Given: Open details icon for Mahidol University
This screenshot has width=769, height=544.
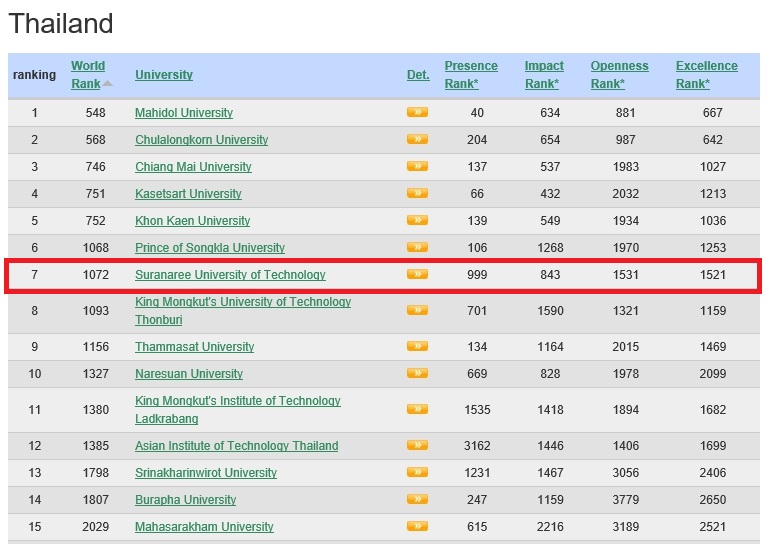Looking at the screenshot, I should tap(417, 112).
